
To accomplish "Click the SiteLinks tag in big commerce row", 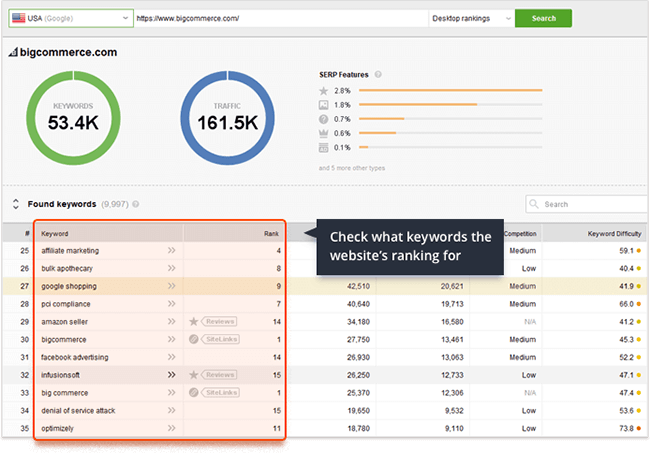I will point(221,392).
